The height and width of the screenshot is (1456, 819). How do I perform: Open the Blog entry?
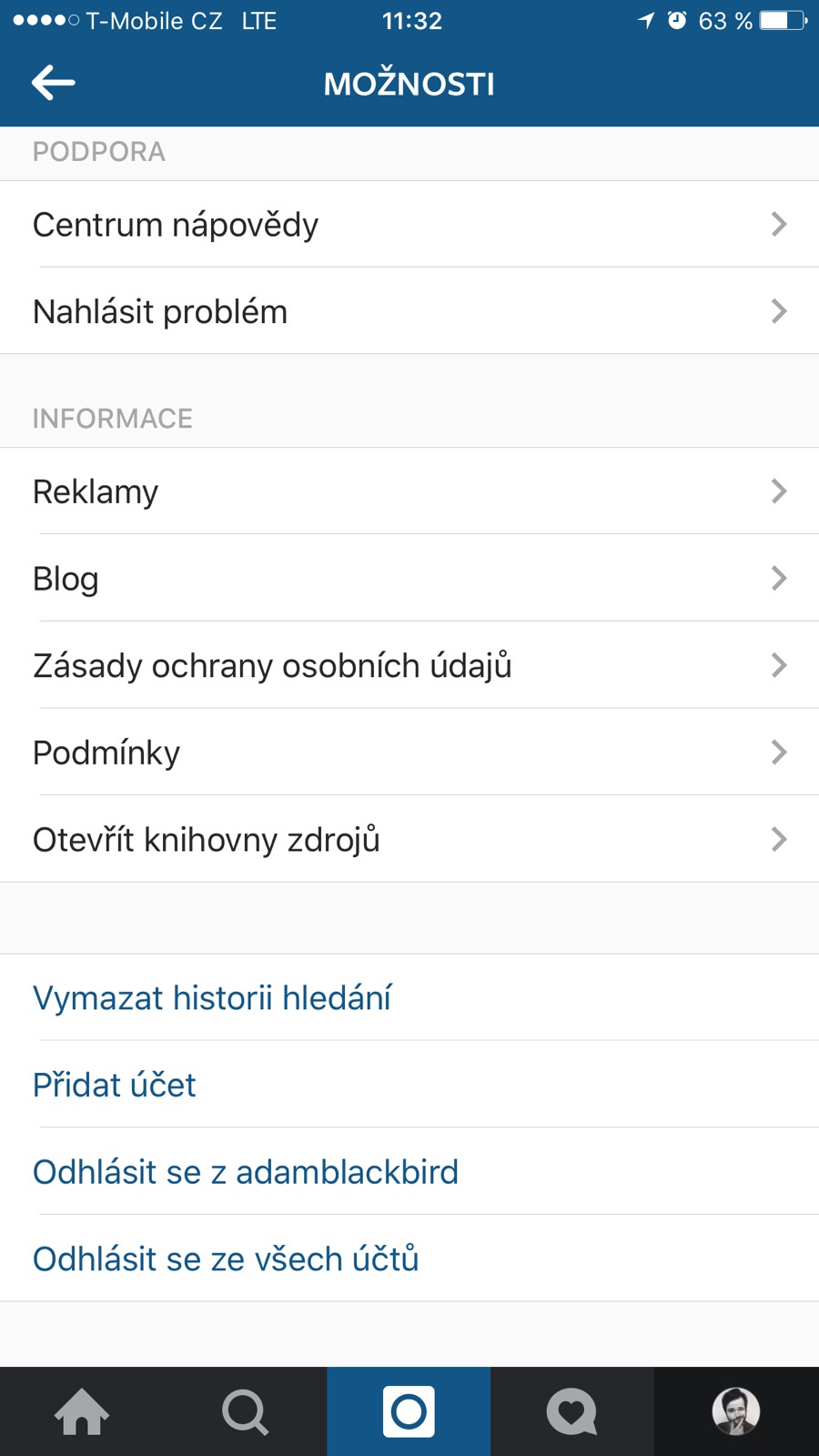coord(66,579)
